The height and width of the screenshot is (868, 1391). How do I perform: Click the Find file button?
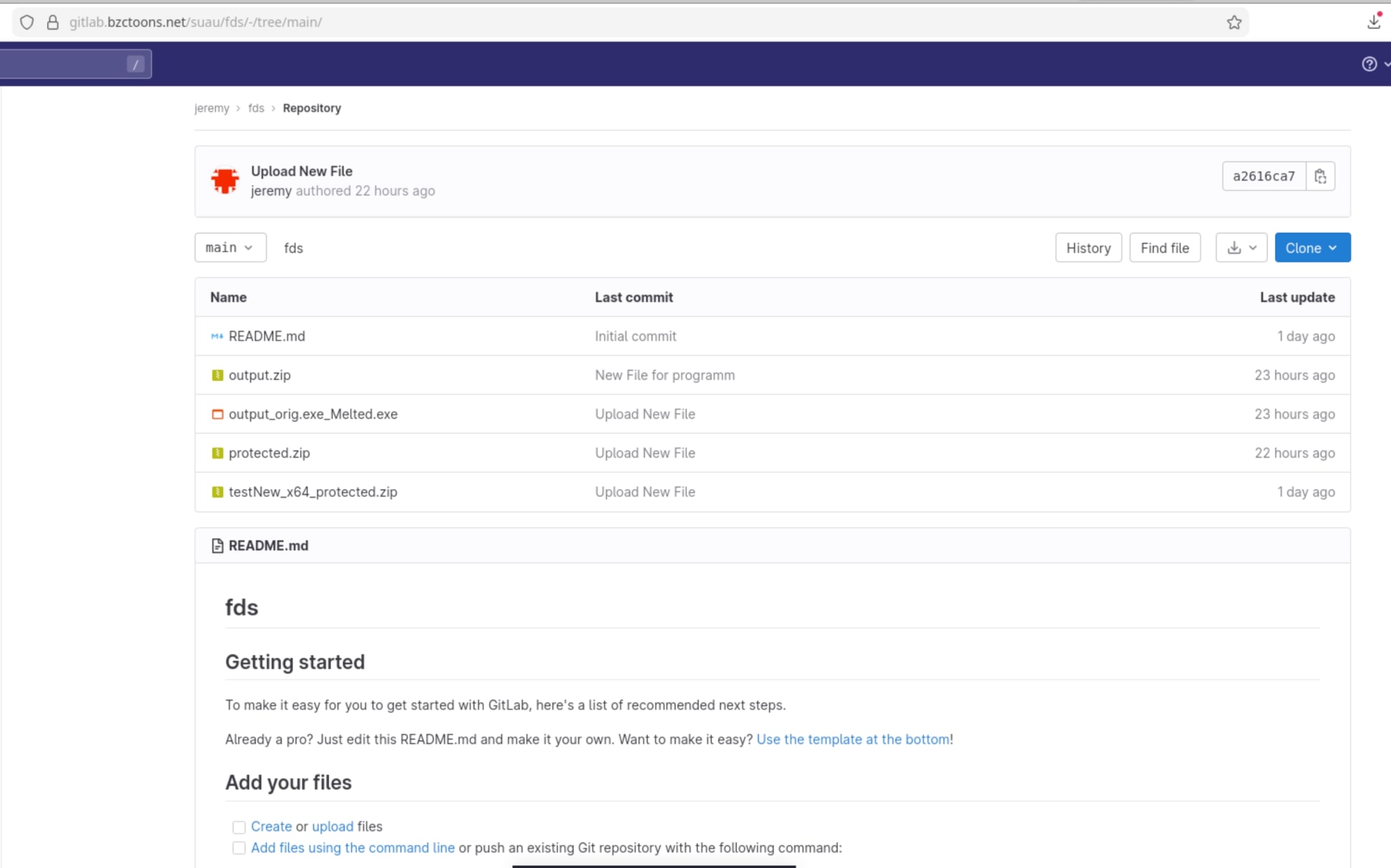1164,248
